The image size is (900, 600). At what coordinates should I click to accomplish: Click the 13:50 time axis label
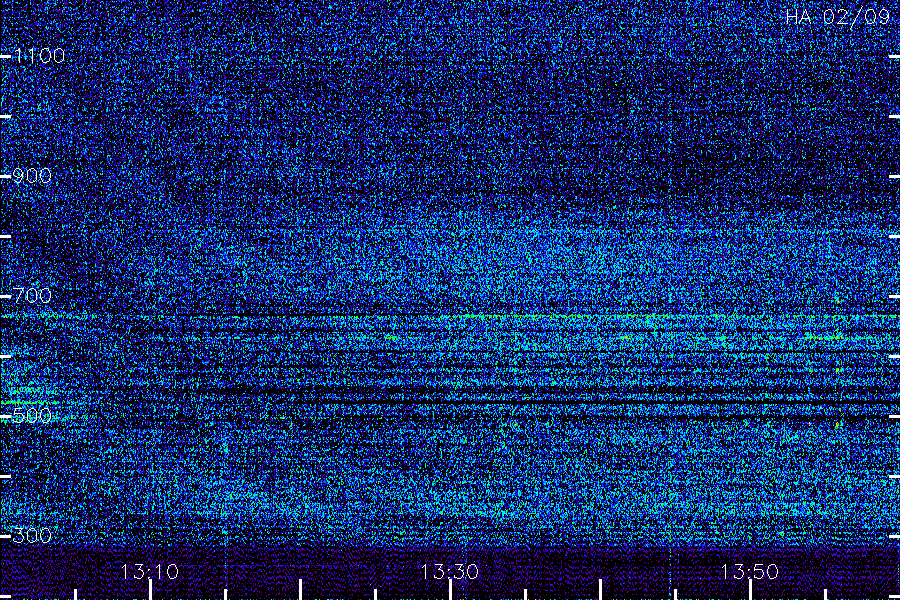pos(750,572)
